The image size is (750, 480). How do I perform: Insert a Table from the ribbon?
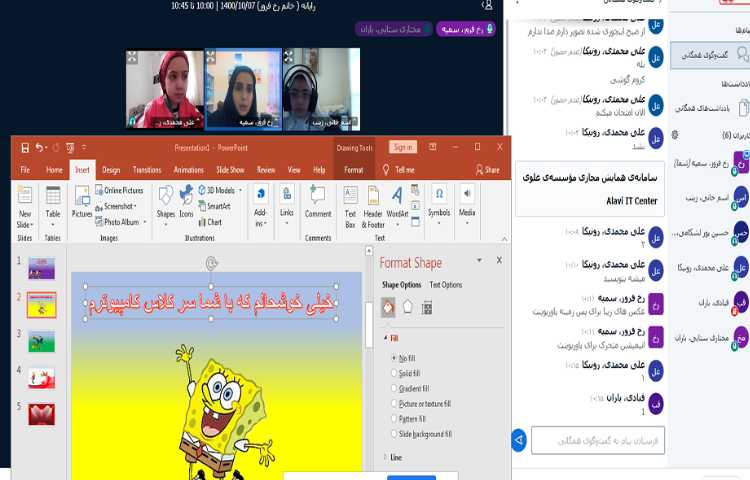tap(53, 207)
